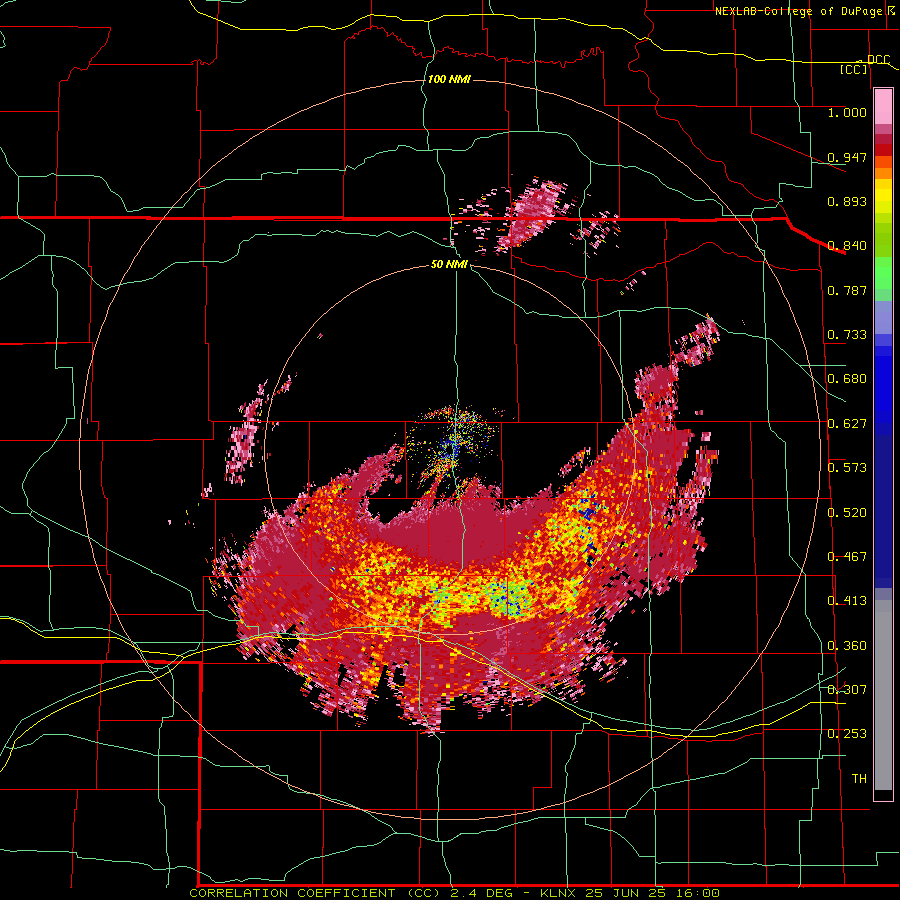Select the 0.520 scale value

(847, 513)
